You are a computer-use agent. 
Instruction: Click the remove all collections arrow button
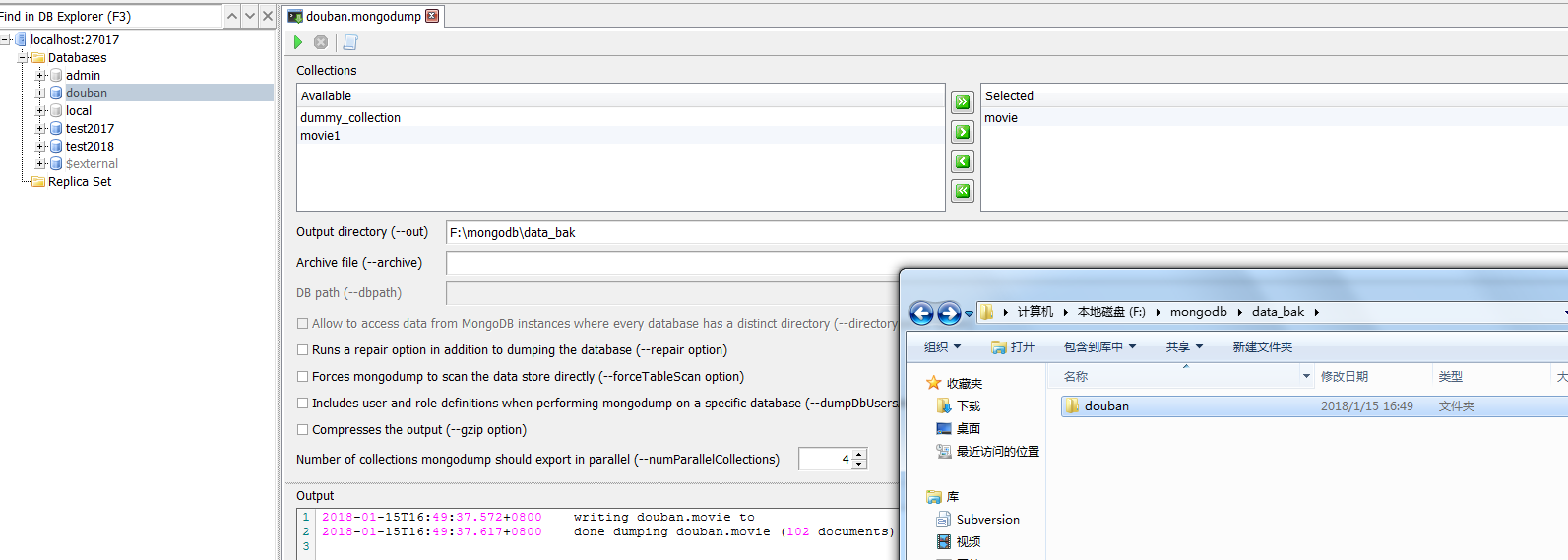(x=963, y=191)
